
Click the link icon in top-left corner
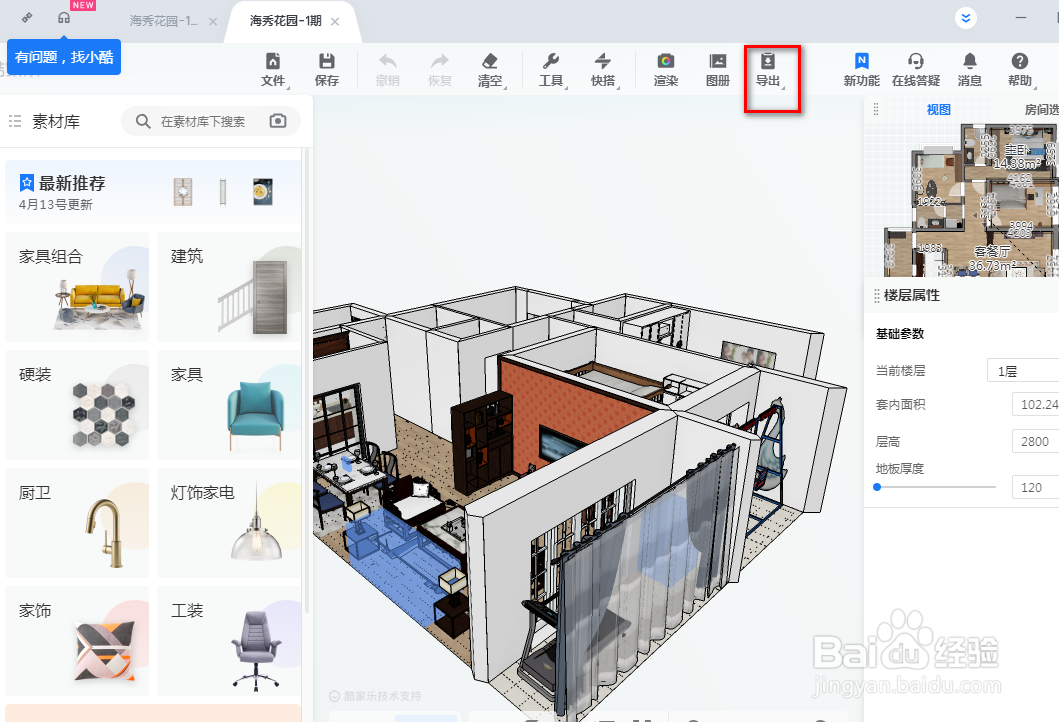click(27, 18)
